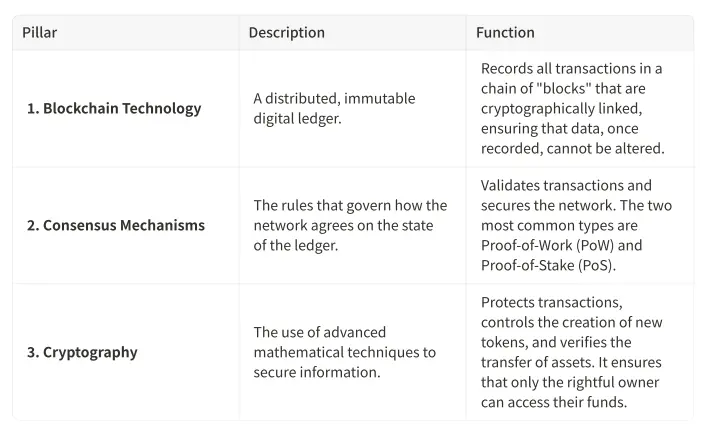The width and height of the screenshot is (714, 442).
Task: Click the words "of the ledger"
Action: tap(296, 245)
